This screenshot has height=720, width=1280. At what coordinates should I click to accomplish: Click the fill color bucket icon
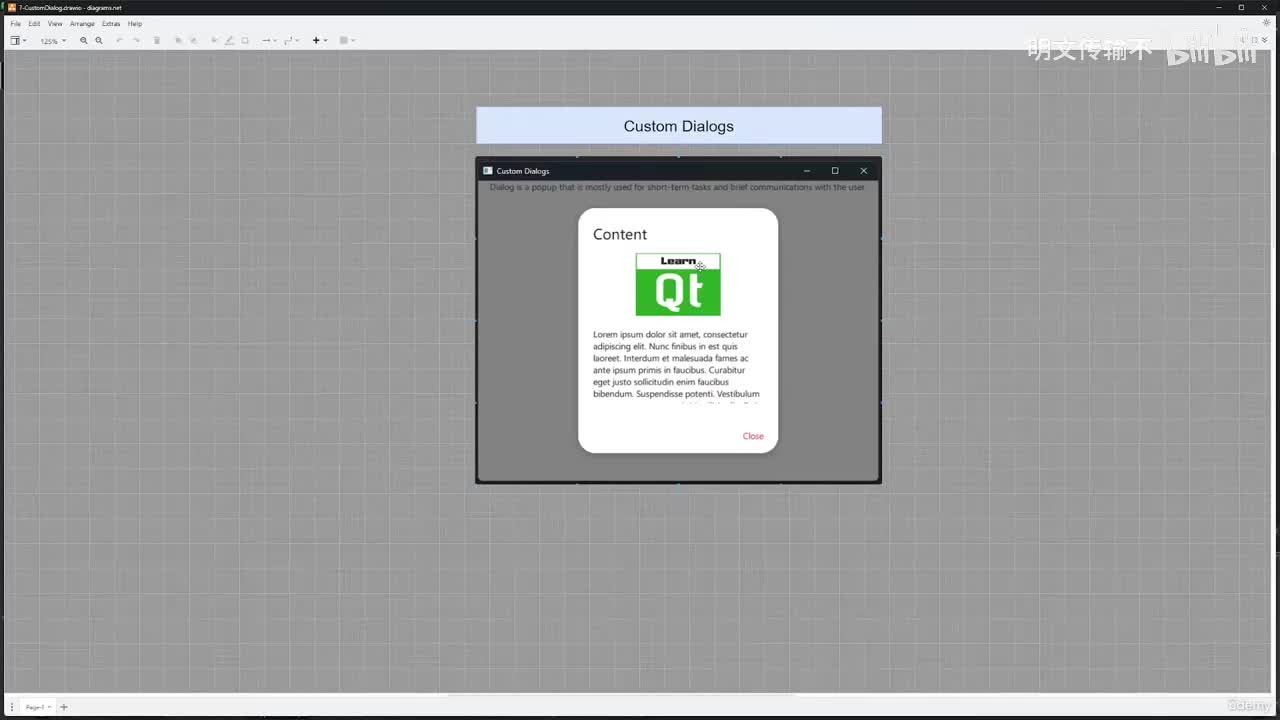(x=214, y=41)
